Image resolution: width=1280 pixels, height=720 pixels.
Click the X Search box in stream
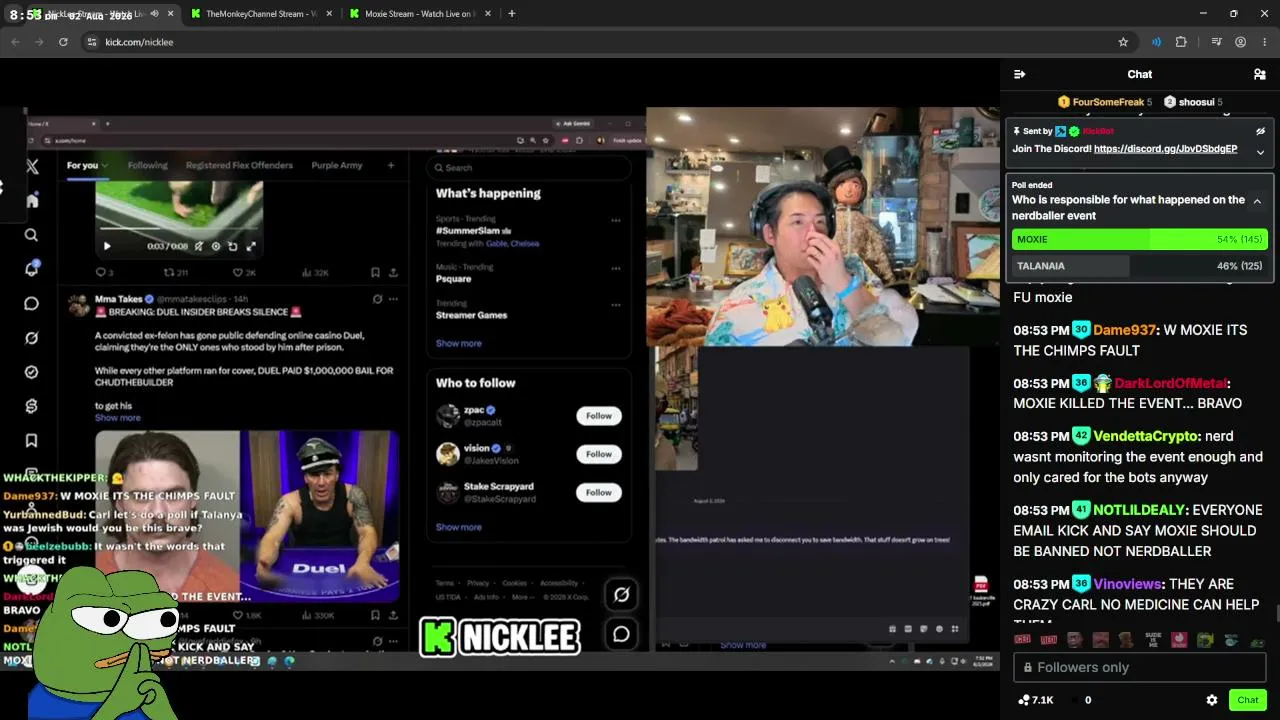point(529,168)
